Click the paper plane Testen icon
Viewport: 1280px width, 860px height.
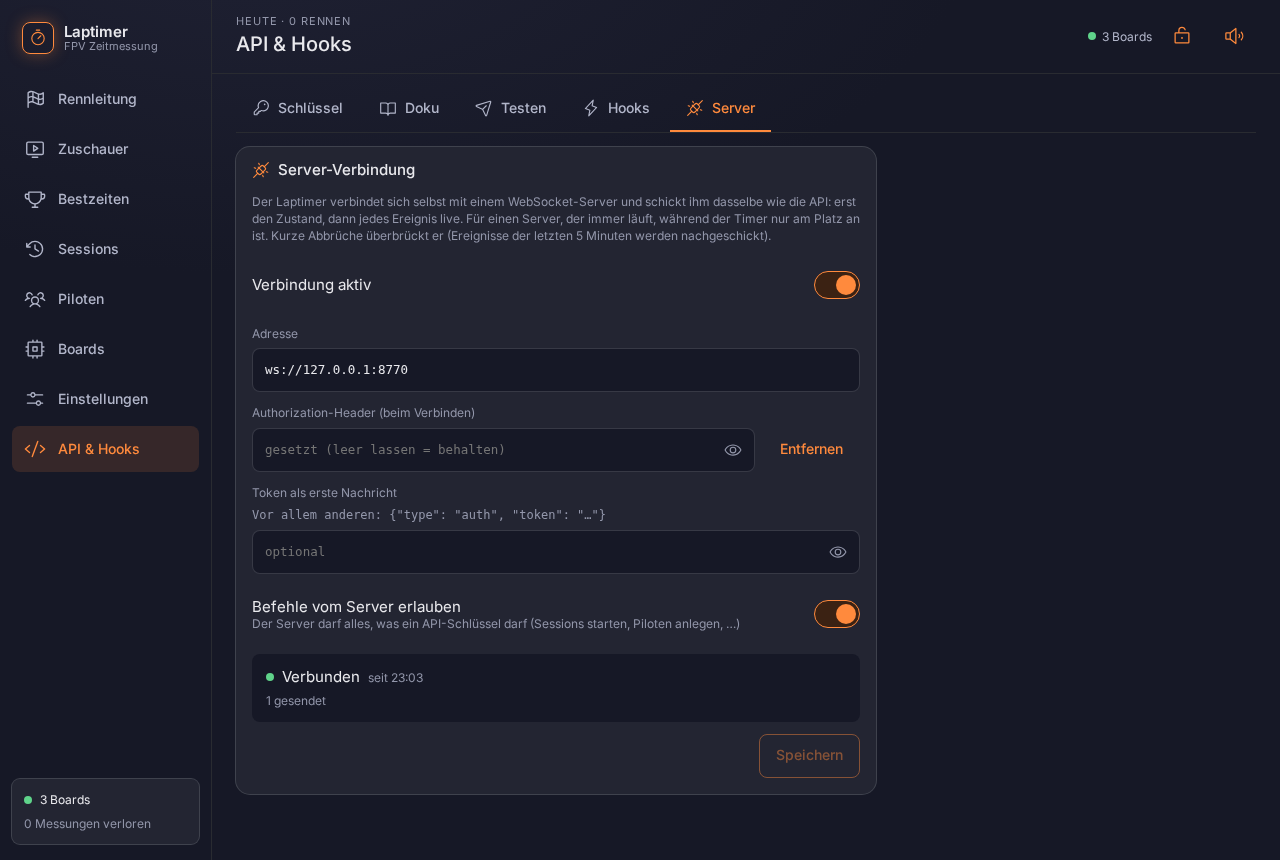pyautogui.click(x=484, y=108)
